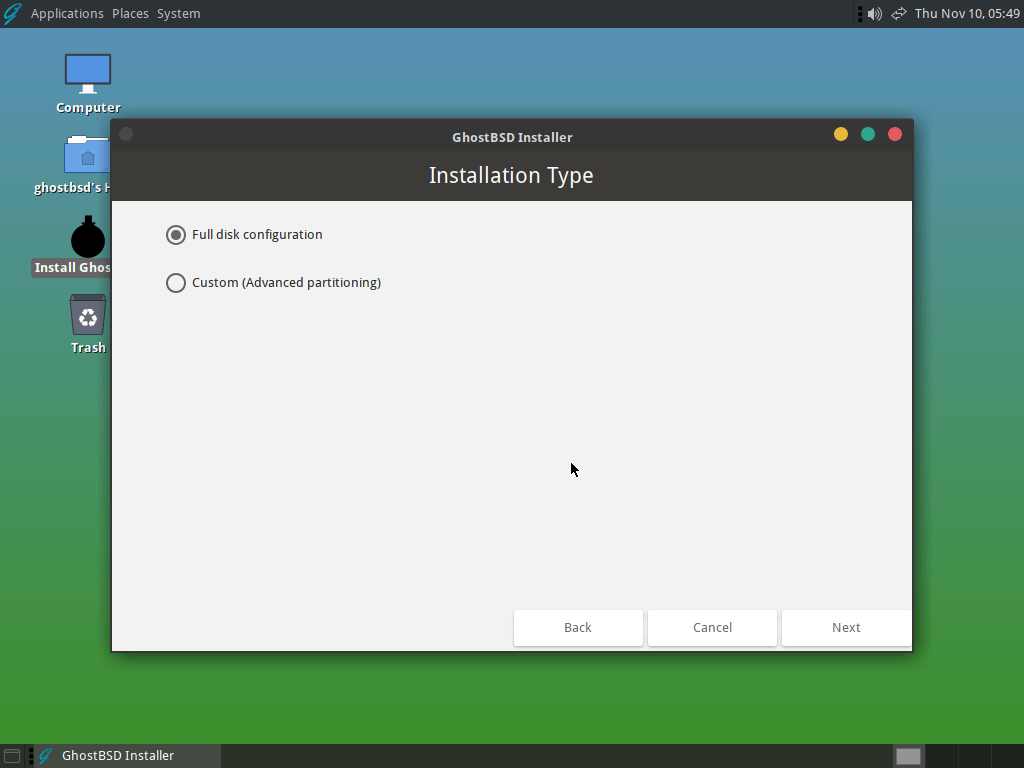
Task: Open the clock showing Thu Nov 10
Action: click(x=967, y=14)
